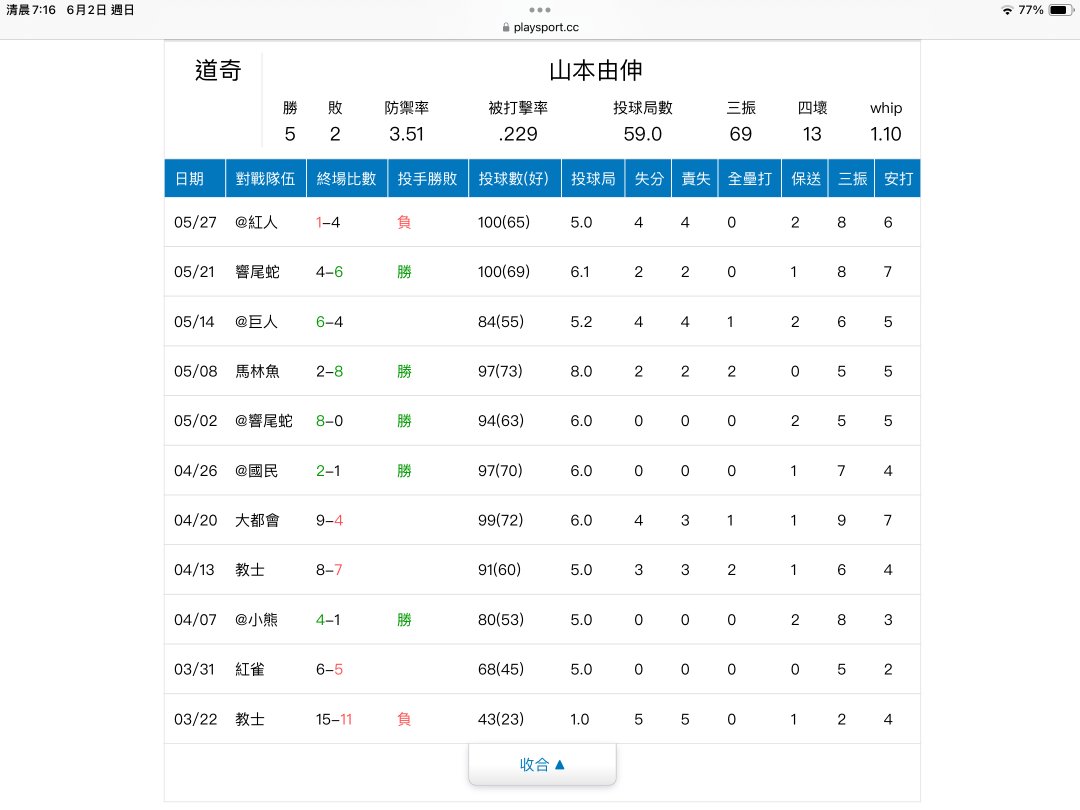1080x810 pixels.
Task: Click the 安打 column header
Action: coord(897,179)
